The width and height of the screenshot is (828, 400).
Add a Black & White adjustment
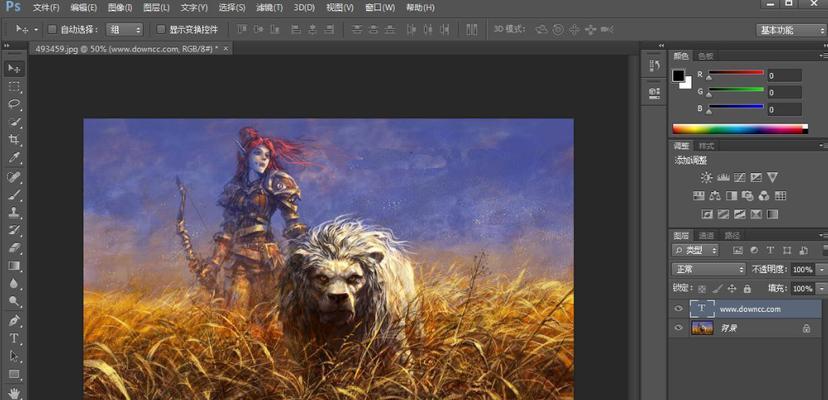(x=731, y=196)
